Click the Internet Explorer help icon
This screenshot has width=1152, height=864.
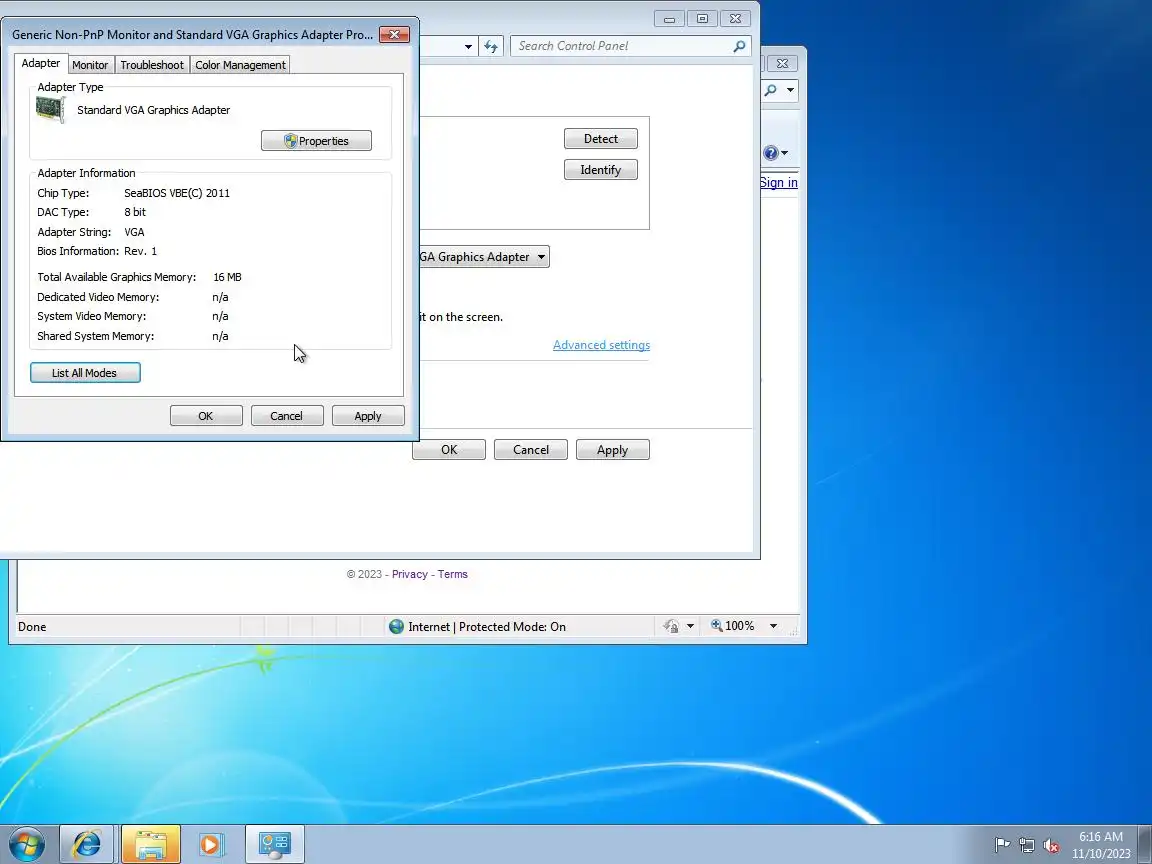(771, 153)
